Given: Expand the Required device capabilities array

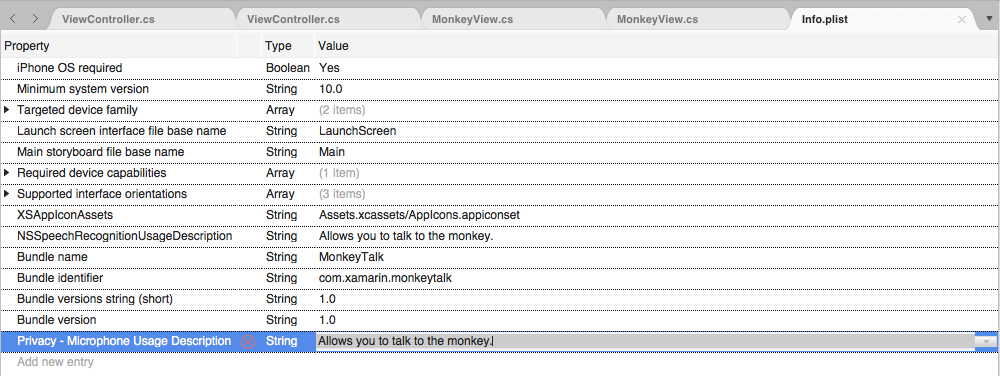Looking at the screenshot, I should coord(7,173).
